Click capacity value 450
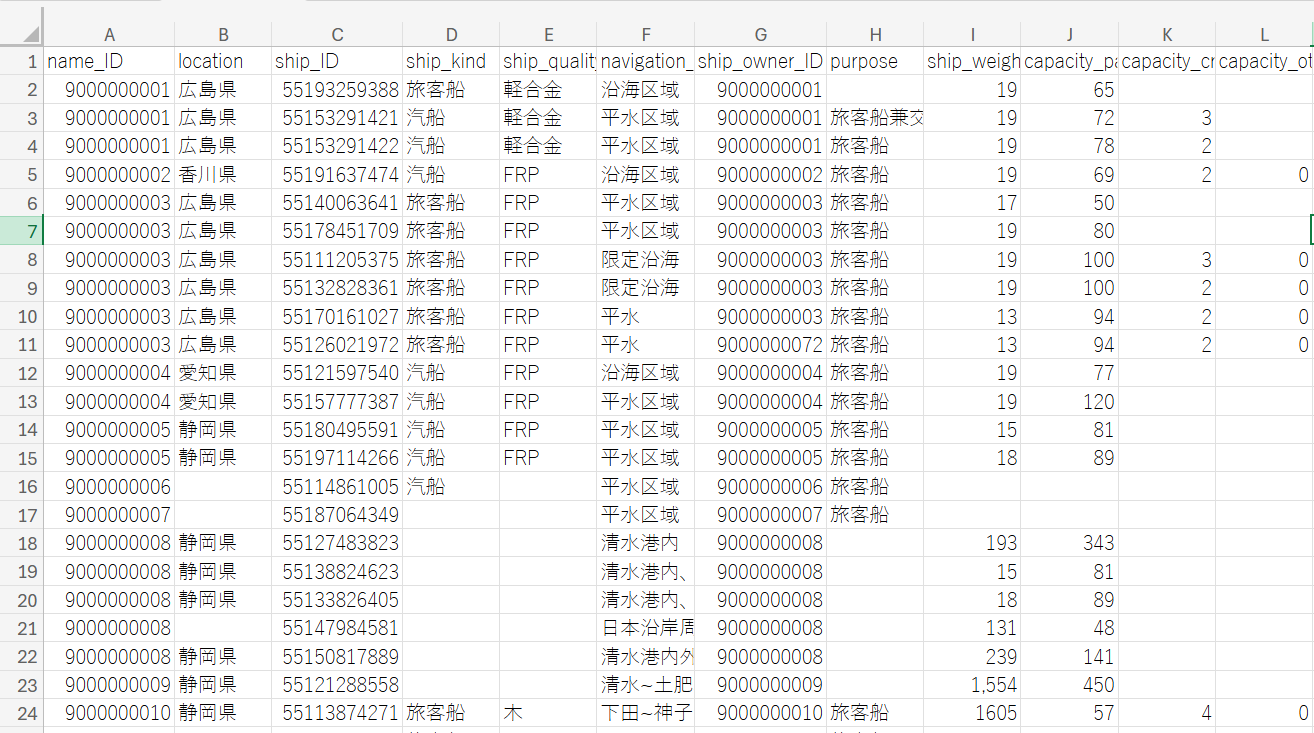 tap(1069, 685)
